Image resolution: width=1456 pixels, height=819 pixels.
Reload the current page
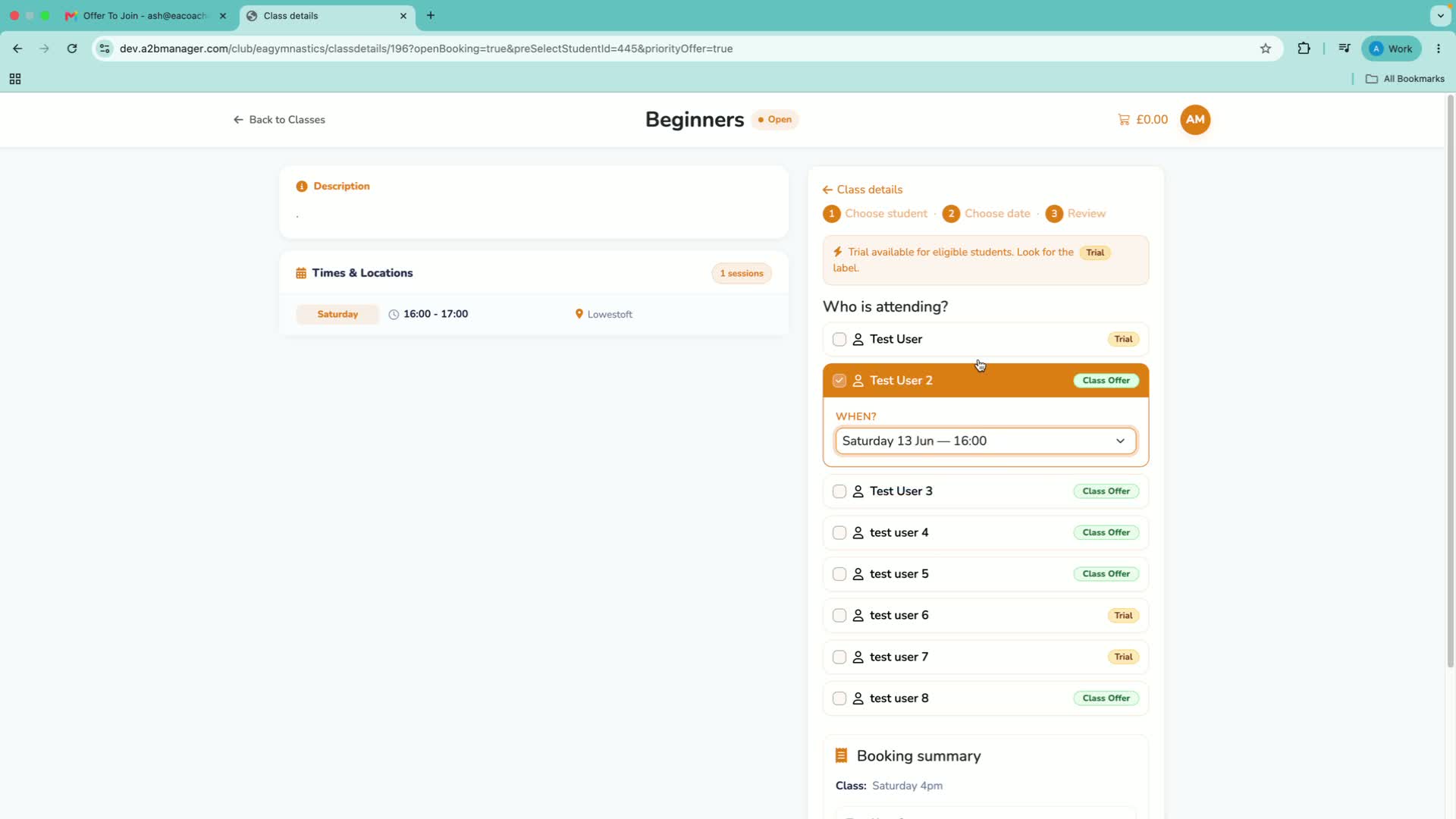(x=72, y=49)
